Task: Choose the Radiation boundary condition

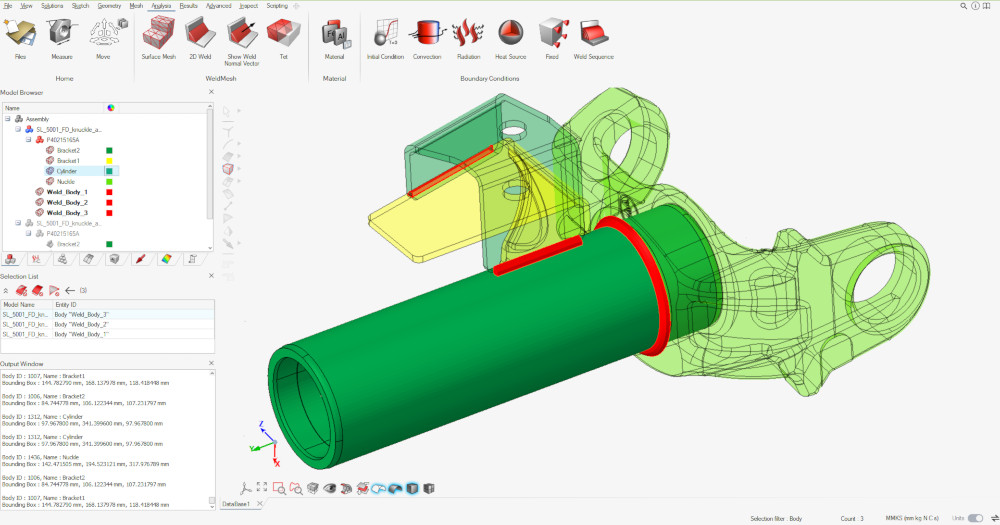Action: pyautogui.click(x=468, y=35)
